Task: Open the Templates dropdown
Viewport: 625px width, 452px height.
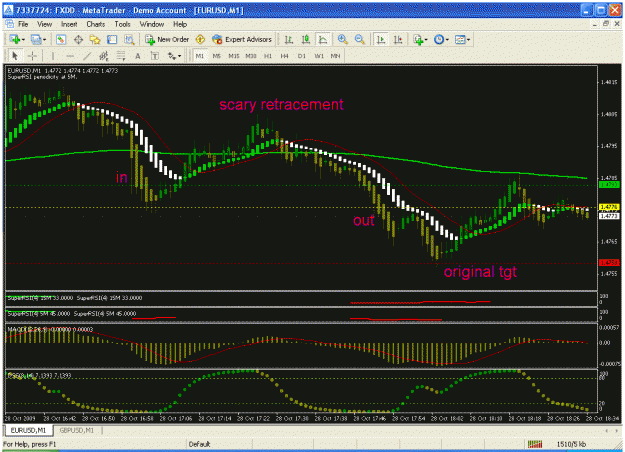Action: 462,39
